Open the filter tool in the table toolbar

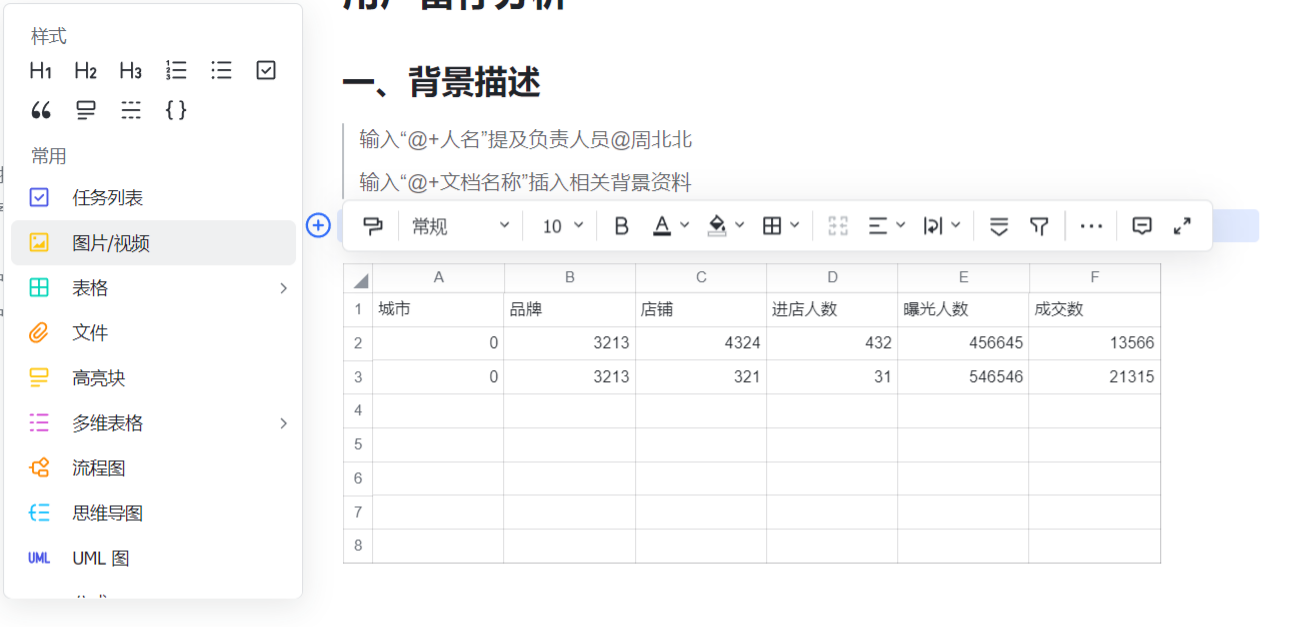tap(1039, 225)
